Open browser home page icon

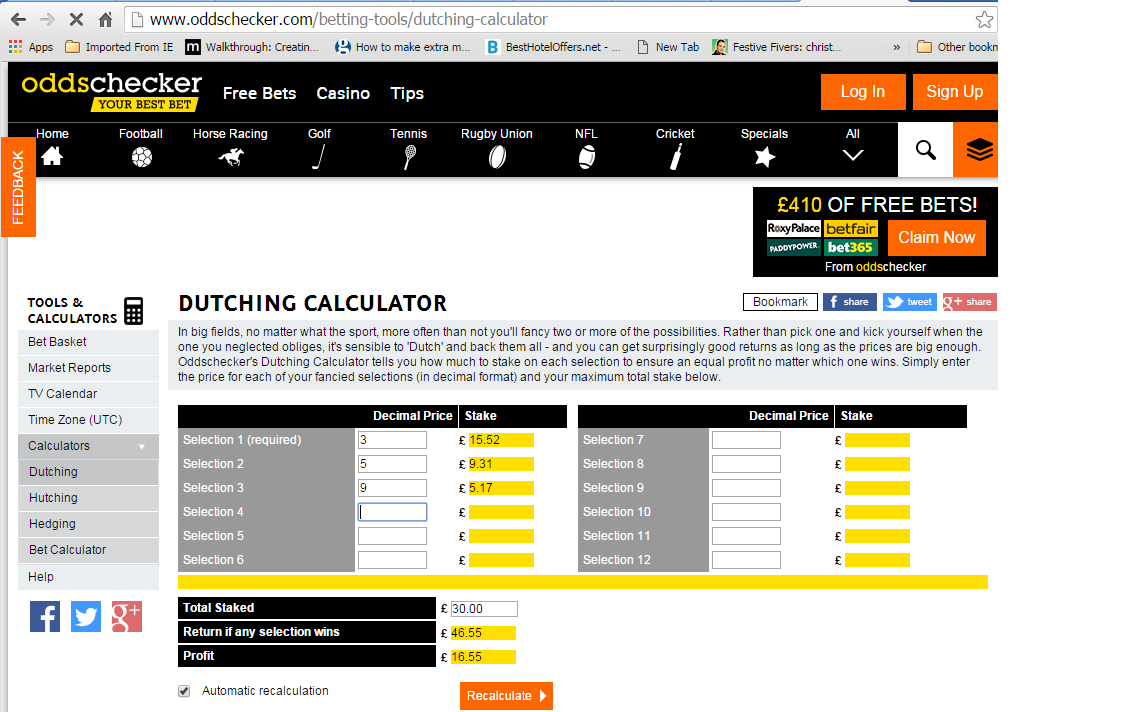point(106,20)
